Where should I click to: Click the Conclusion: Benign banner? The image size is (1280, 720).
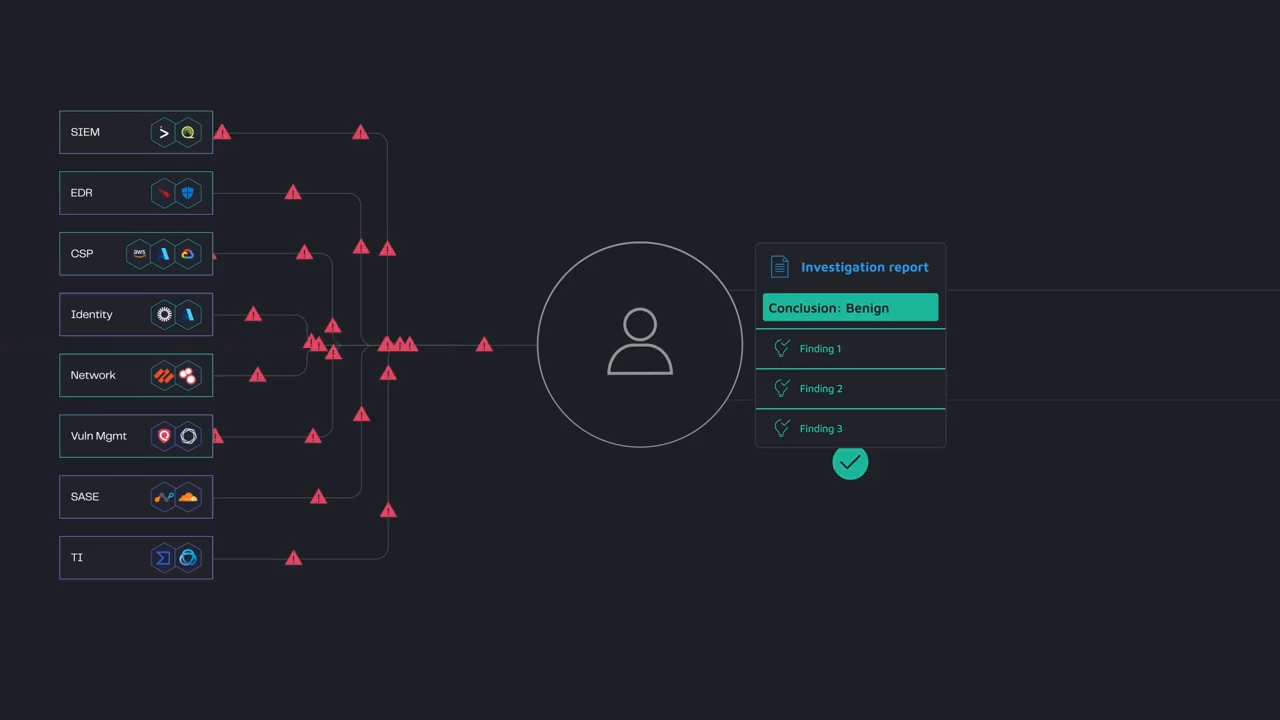[850, 308]
